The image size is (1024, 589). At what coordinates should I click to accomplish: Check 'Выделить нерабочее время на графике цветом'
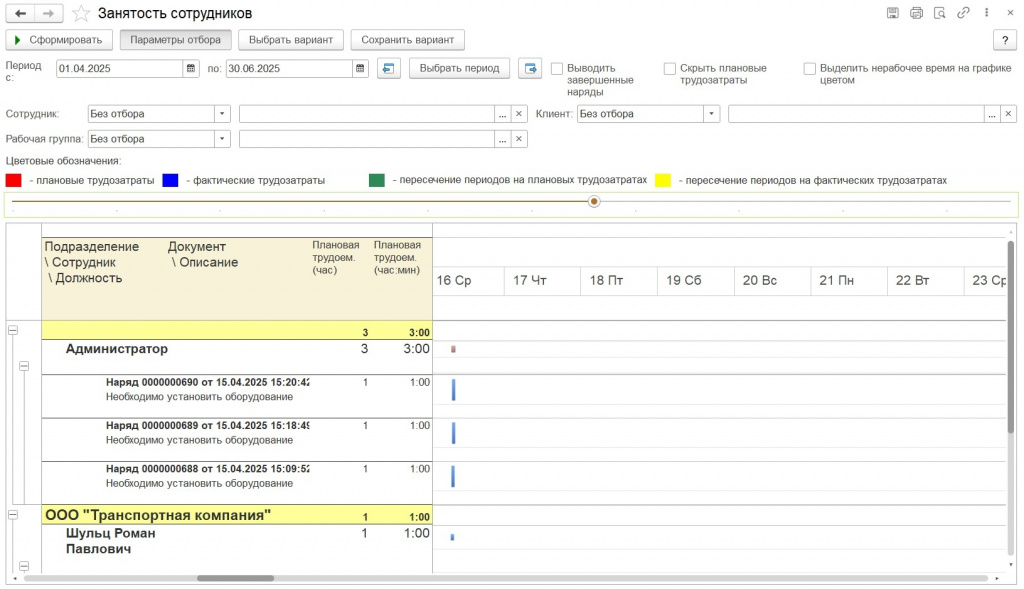point(810,69)
